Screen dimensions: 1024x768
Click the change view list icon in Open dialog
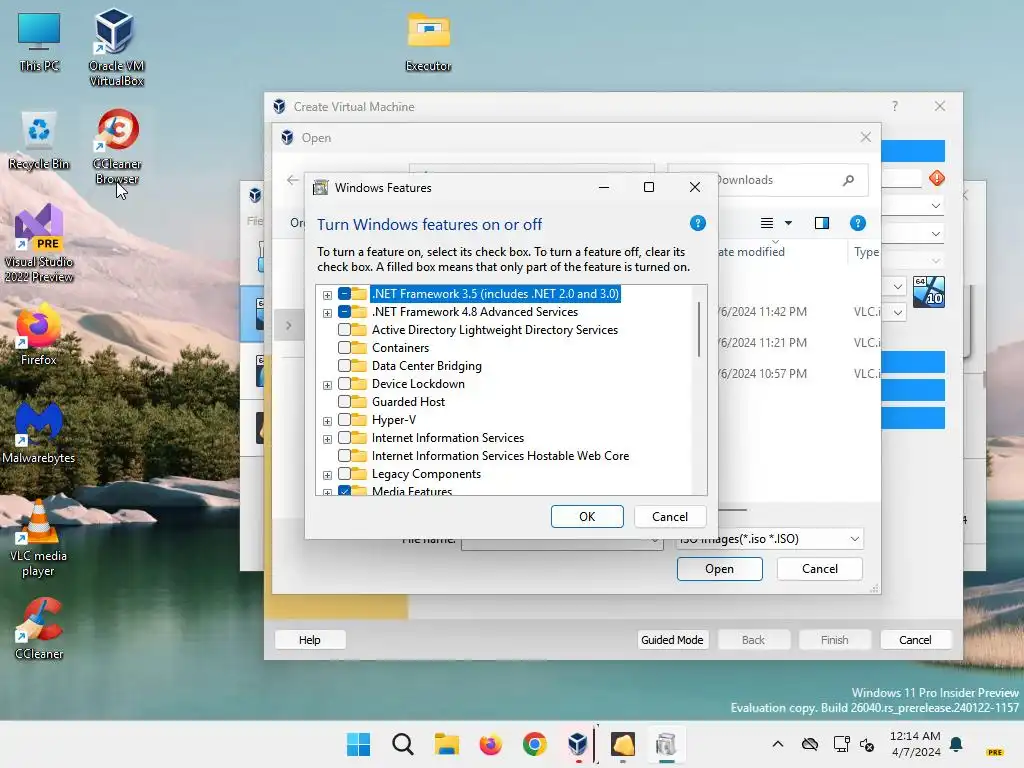click(x=767, y=223)
